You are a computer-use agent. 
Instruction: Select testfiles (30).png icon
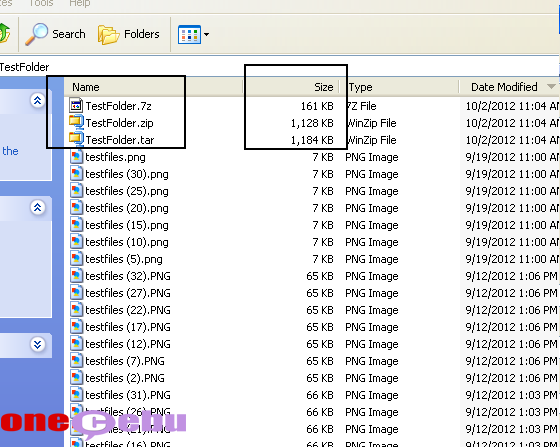coord(76,174)
